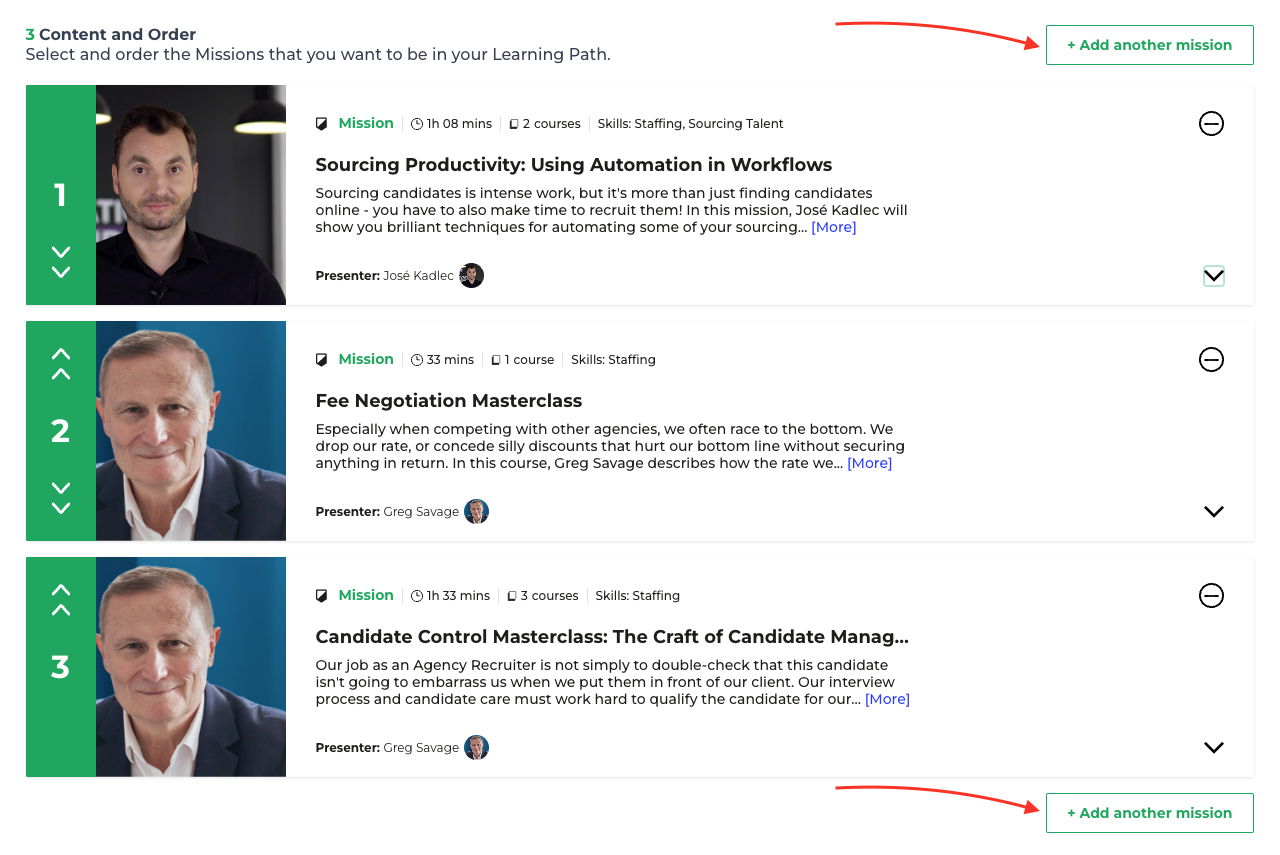Image resolution: width=1280 pixels, height=855 pixels.
Task: Click José Kadlec's small presenter avatar
Action: [472, 276]
